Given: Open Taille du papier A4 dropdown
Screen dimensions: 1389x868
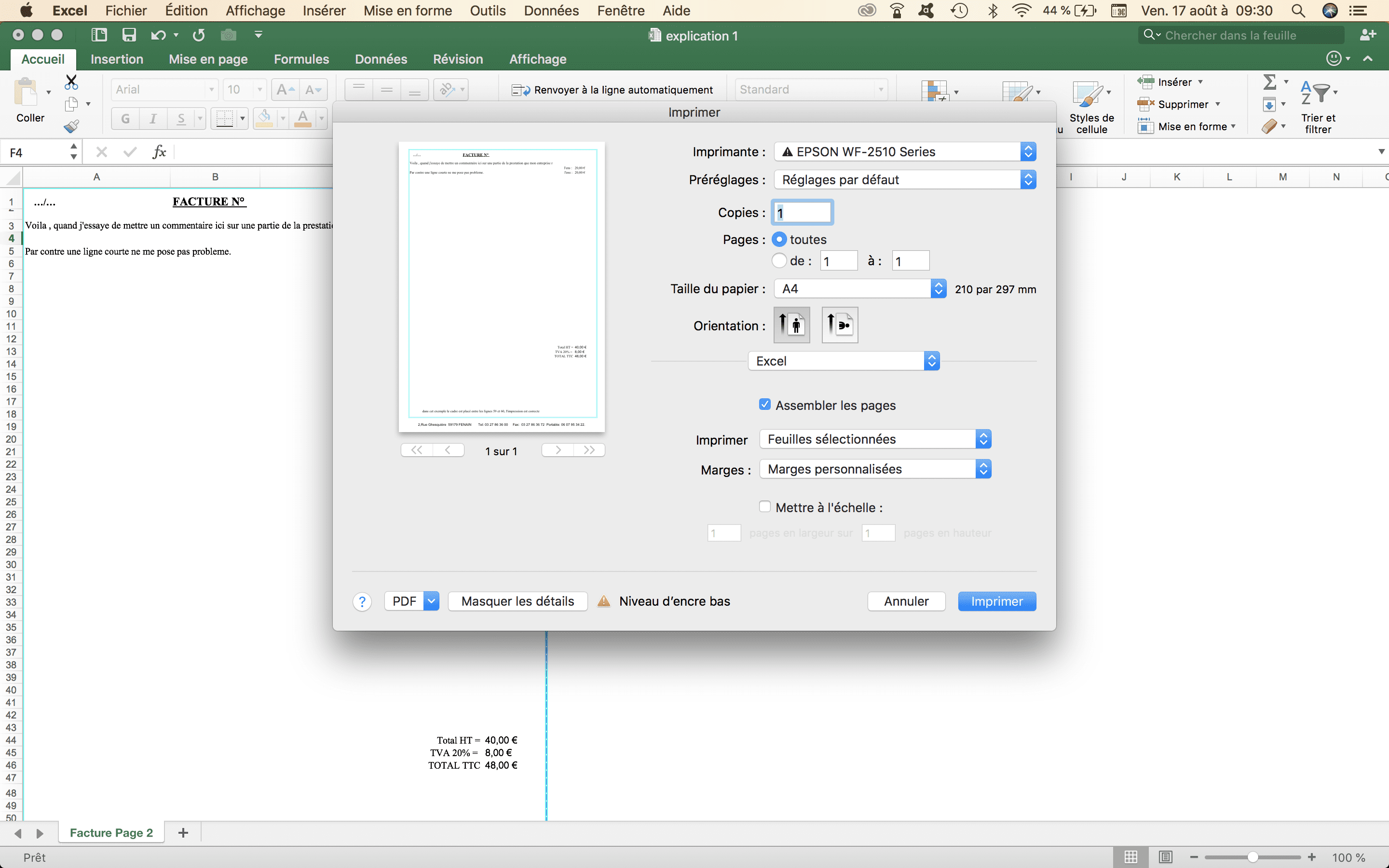Looking at the screenshot, I should click(859, 289).
